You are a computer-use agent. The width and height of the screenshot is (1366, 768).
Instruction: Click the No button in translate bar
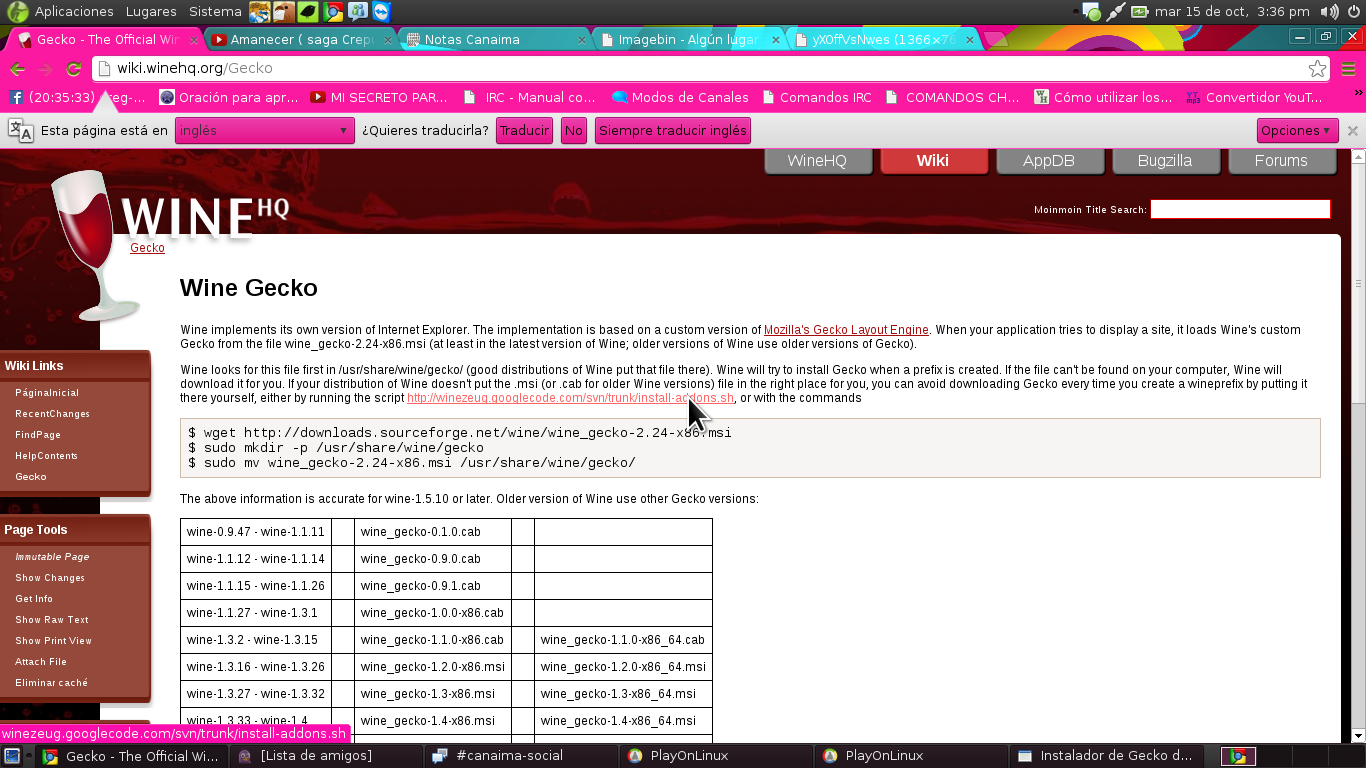pos(573,130)
